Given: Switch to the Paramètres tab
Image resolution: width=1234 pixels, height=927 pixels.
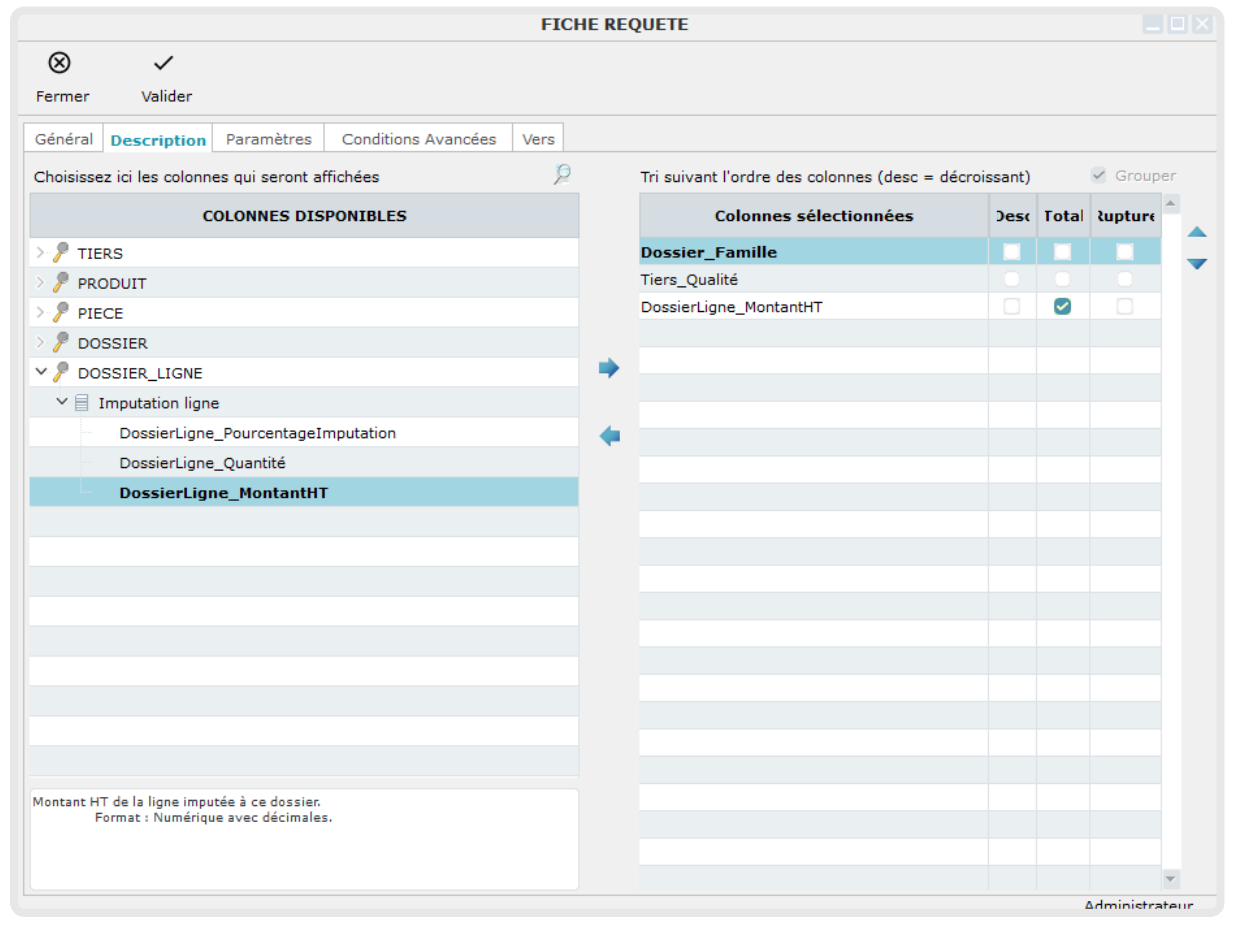Looking at the screenshot, I should point(268,139).
